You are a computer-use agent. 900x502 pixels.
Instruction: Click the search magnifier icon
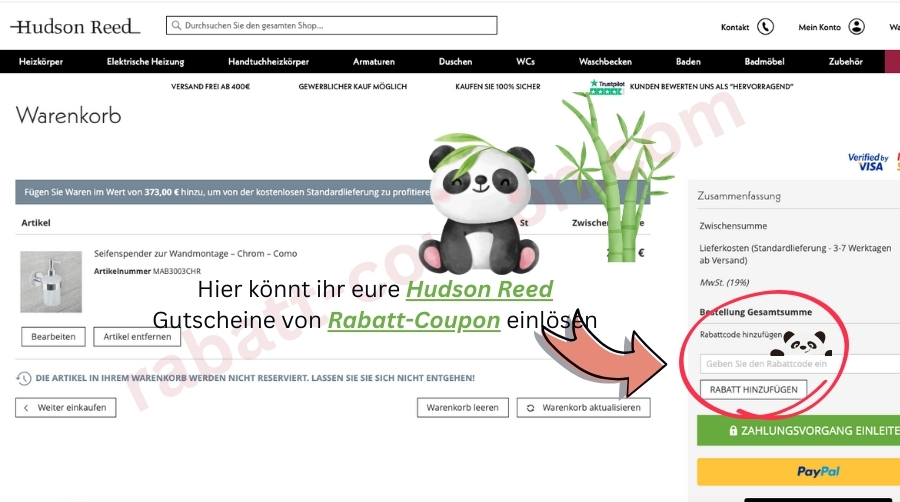[x=176, y=26]
